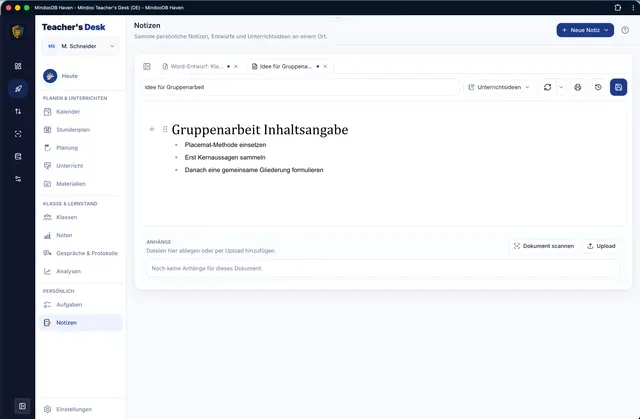Click the Dokument scannen button

[544, 246]
